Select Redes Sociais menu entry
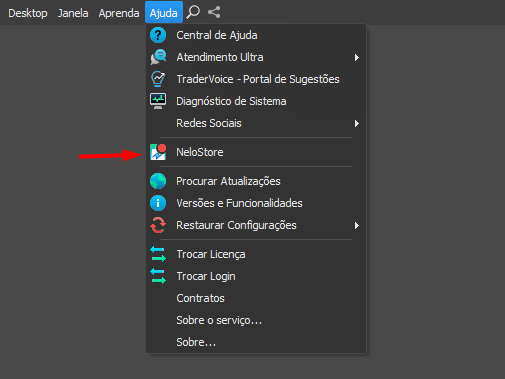Image resolution: width=505 pixels, height=379 pixels. pos(256,123)
